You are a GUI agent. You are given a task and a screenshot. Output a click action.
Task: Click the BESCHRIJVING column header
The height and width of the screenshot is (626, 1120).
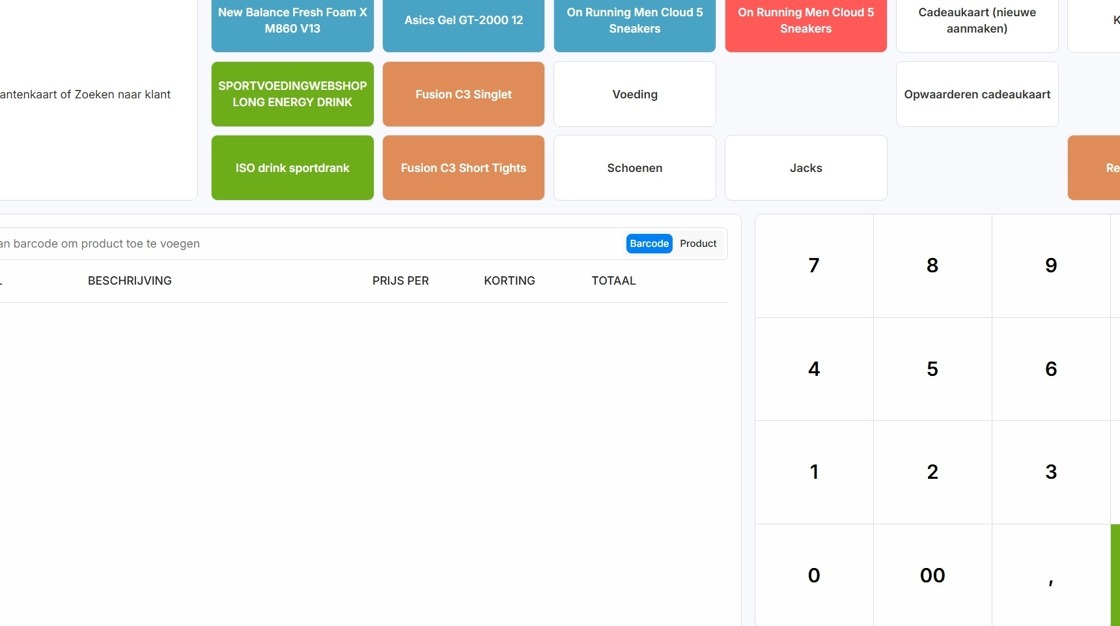click(129, 281)
